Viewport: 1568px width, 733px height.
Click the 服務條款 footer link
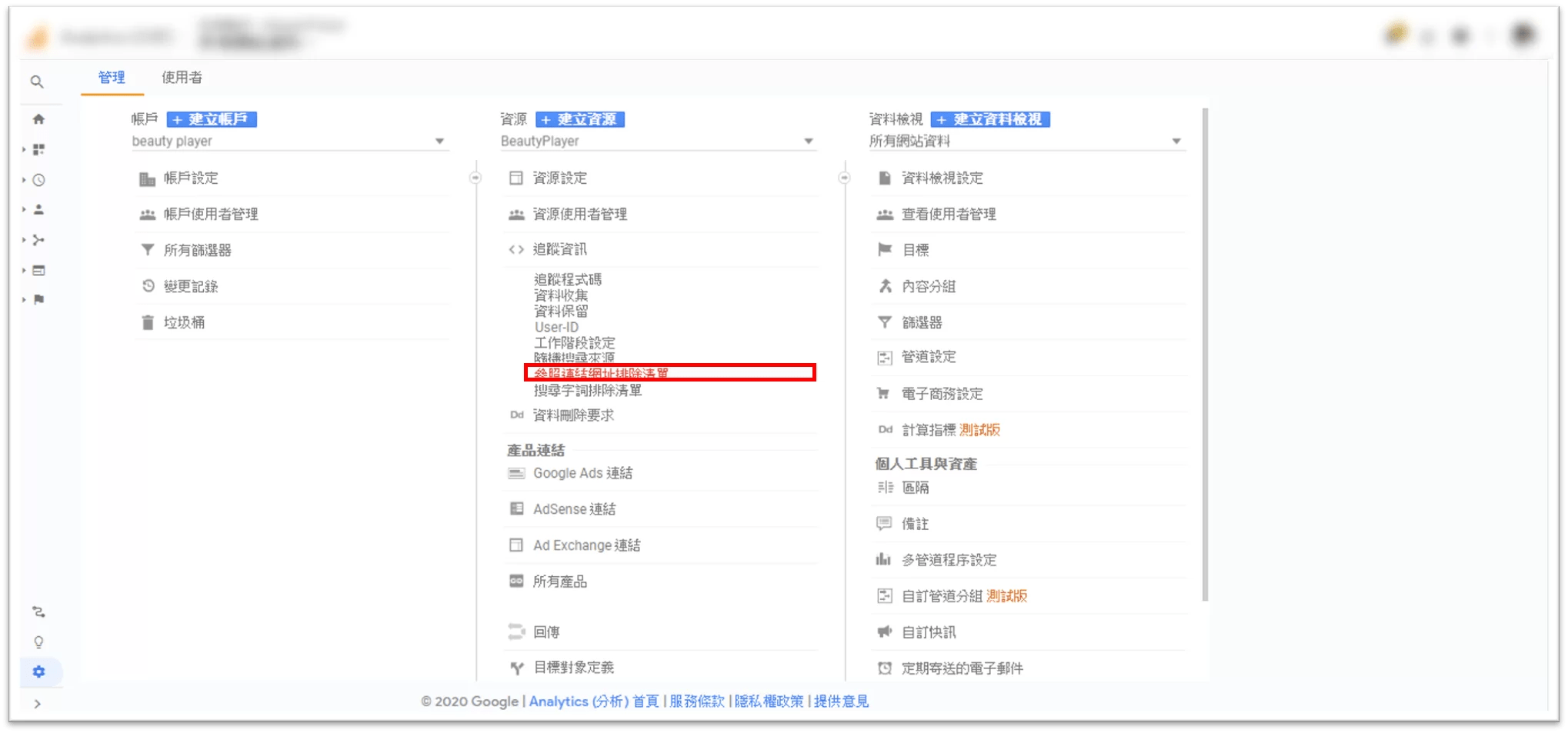[x=697, y=701]
